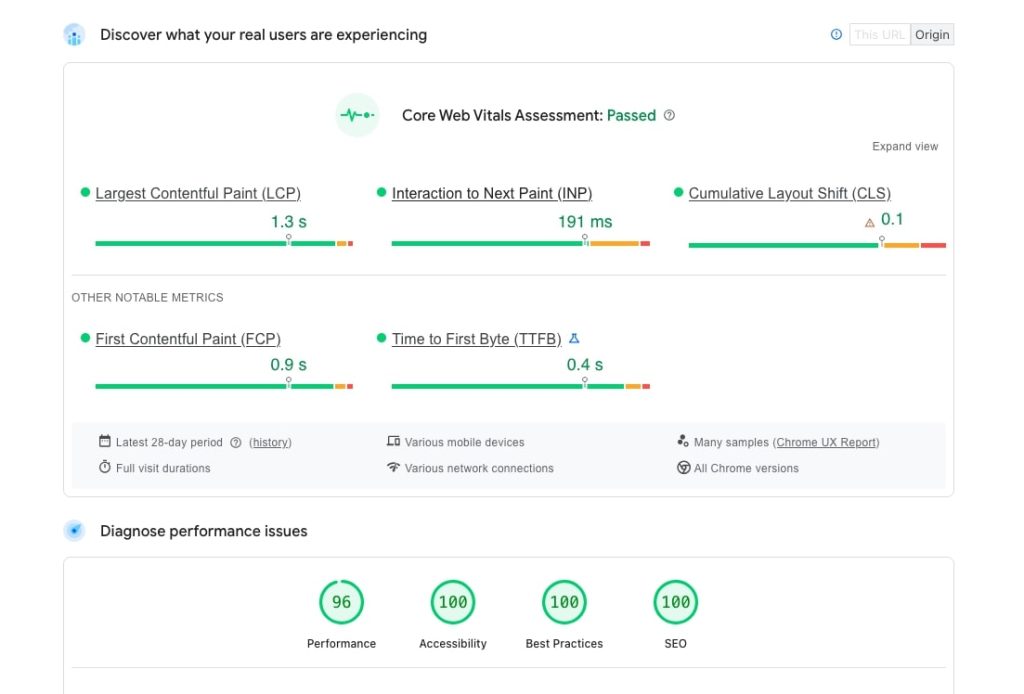Click the warning triangle next to the CLS value
Screen dimensions: 1024x694
coord(868,221)
